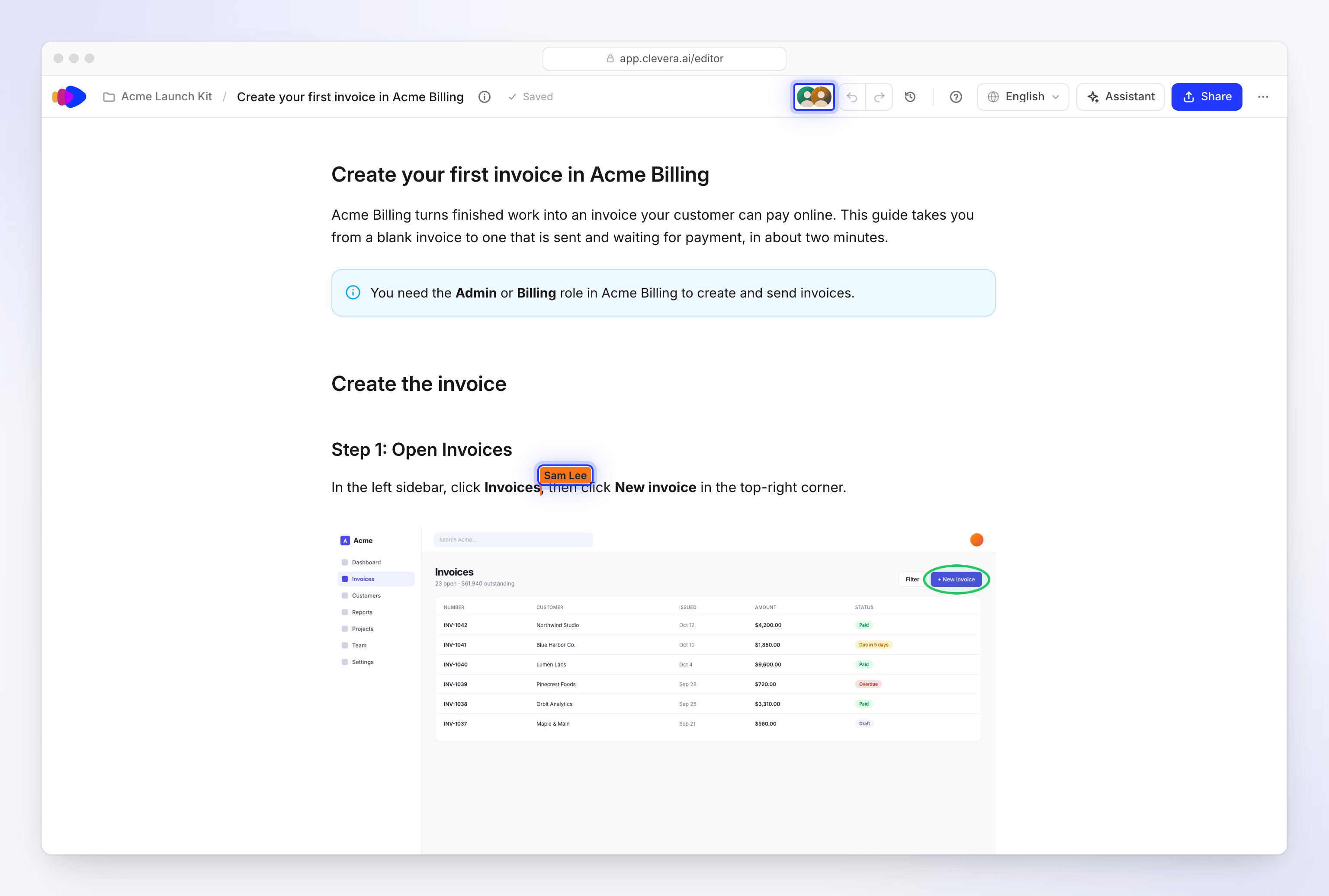
Task: Click the intro paragraph about Acme Billing
Action: [652, 226]
